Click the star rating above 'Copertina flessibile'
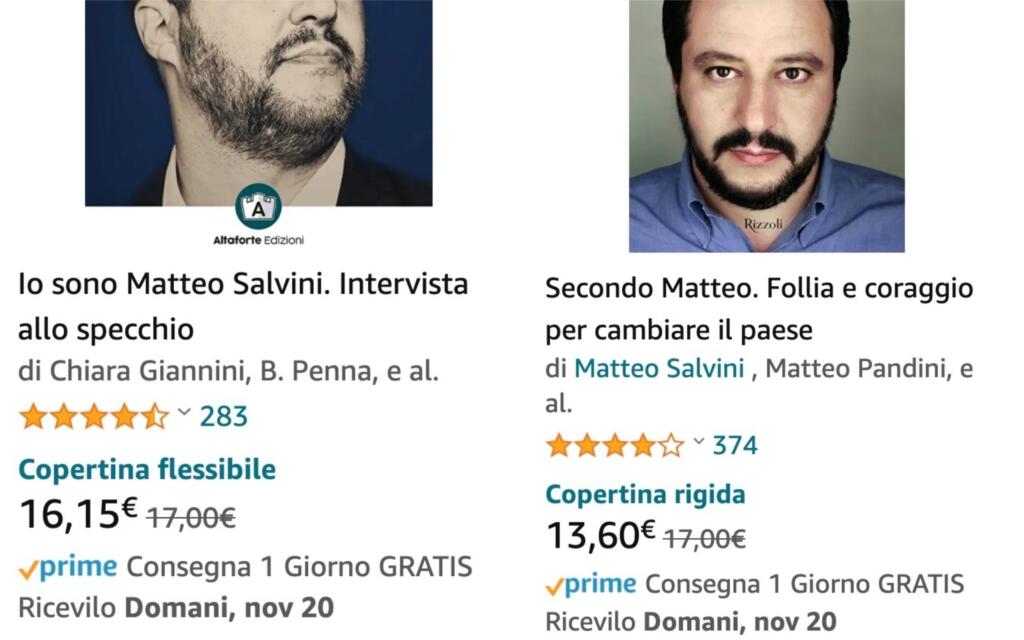This screenshot has height=640, width=1024. [x=94, y=416]
